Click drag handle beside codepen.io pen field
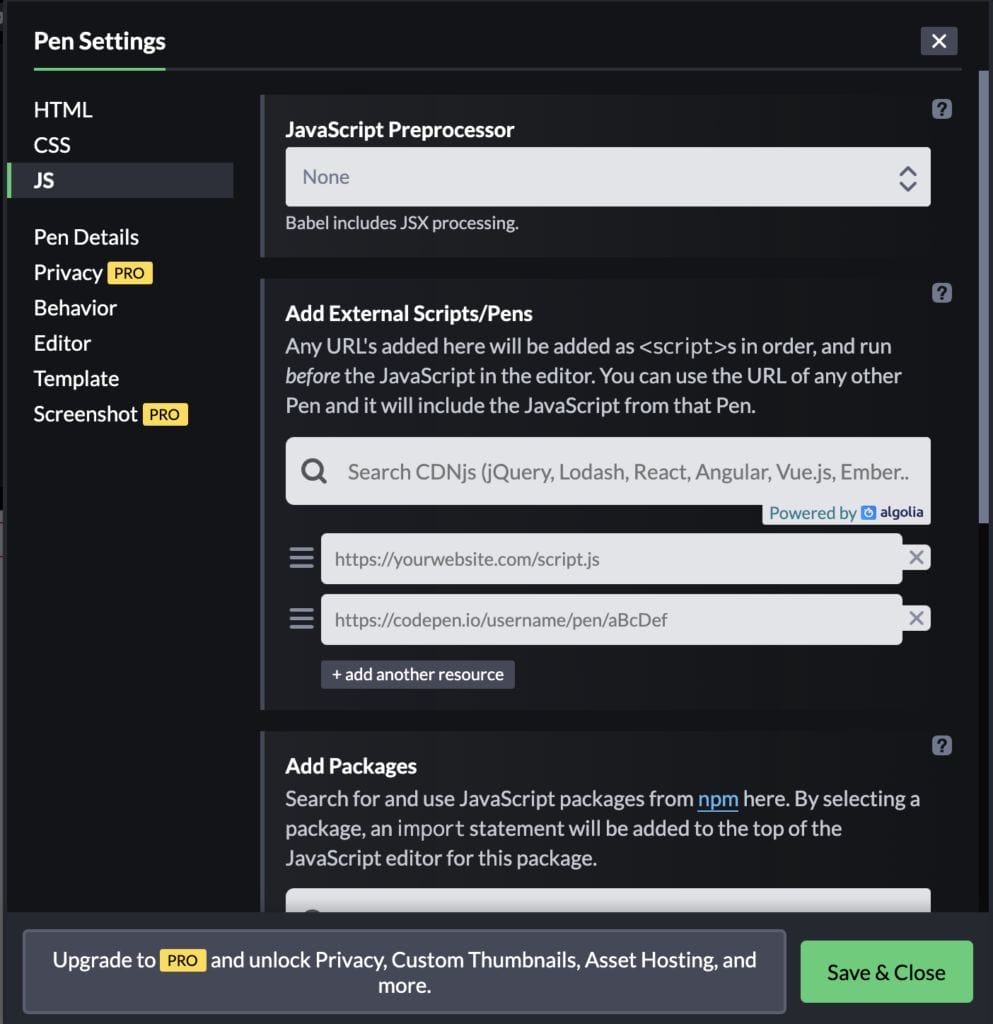This screenshot has width=993, height=1024. coord(302,619)
